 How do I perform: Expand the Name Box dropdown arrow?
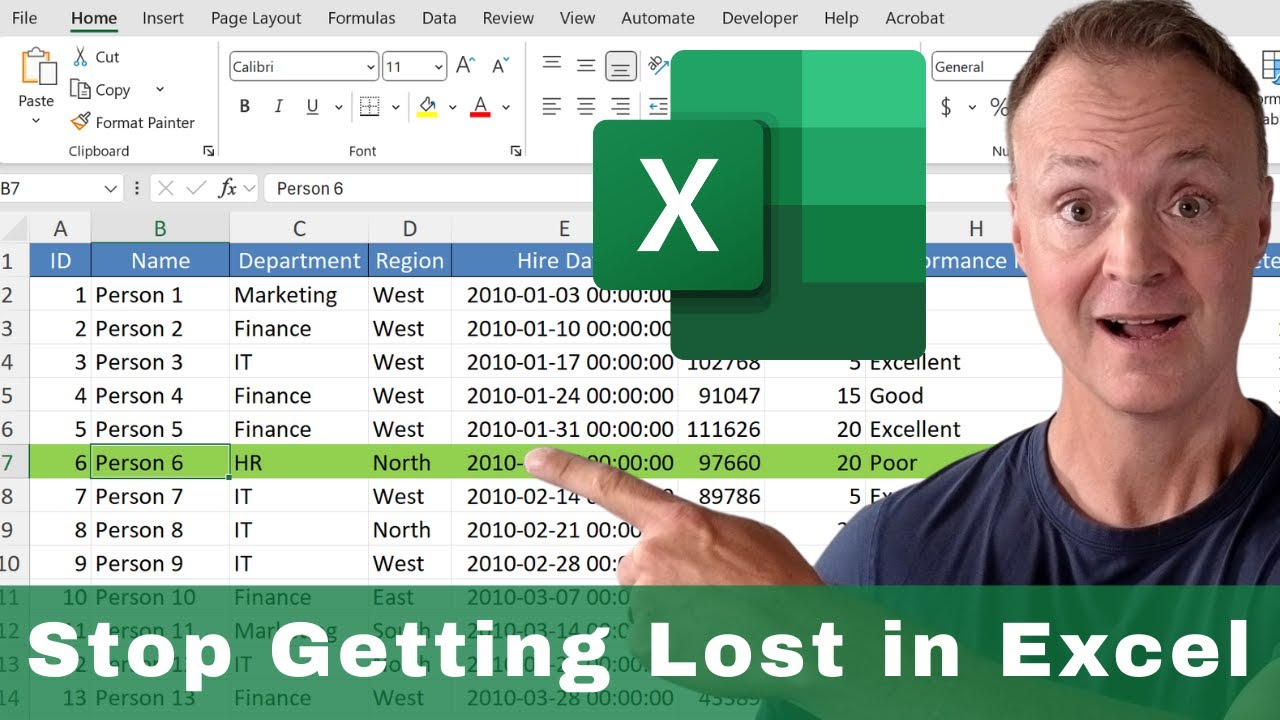coord(110,188)
